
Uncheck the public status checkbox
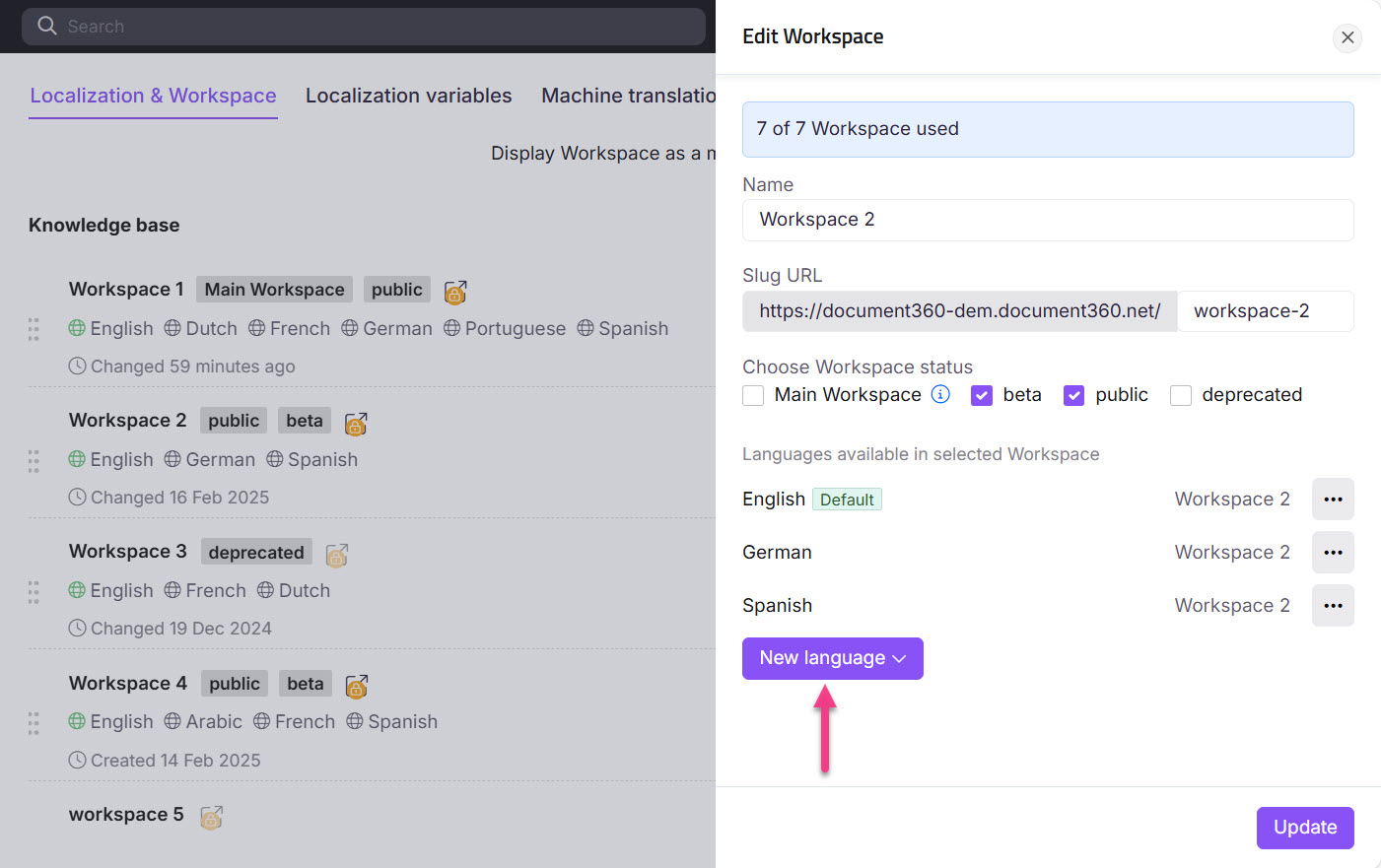pyautogui.click(x=1073, y=394)
